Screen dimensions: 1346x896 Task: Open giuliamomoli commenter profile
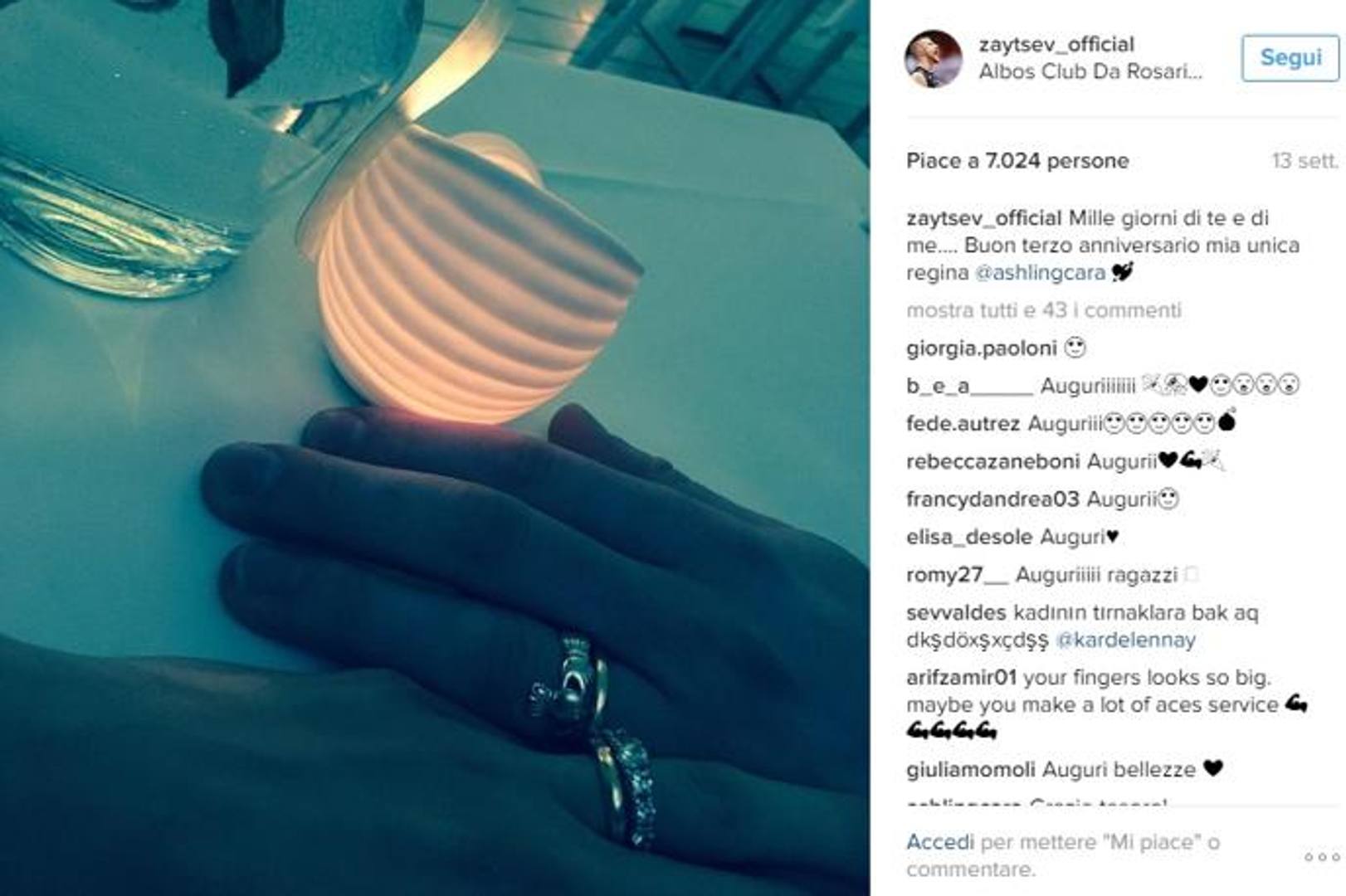coord(970,770)
